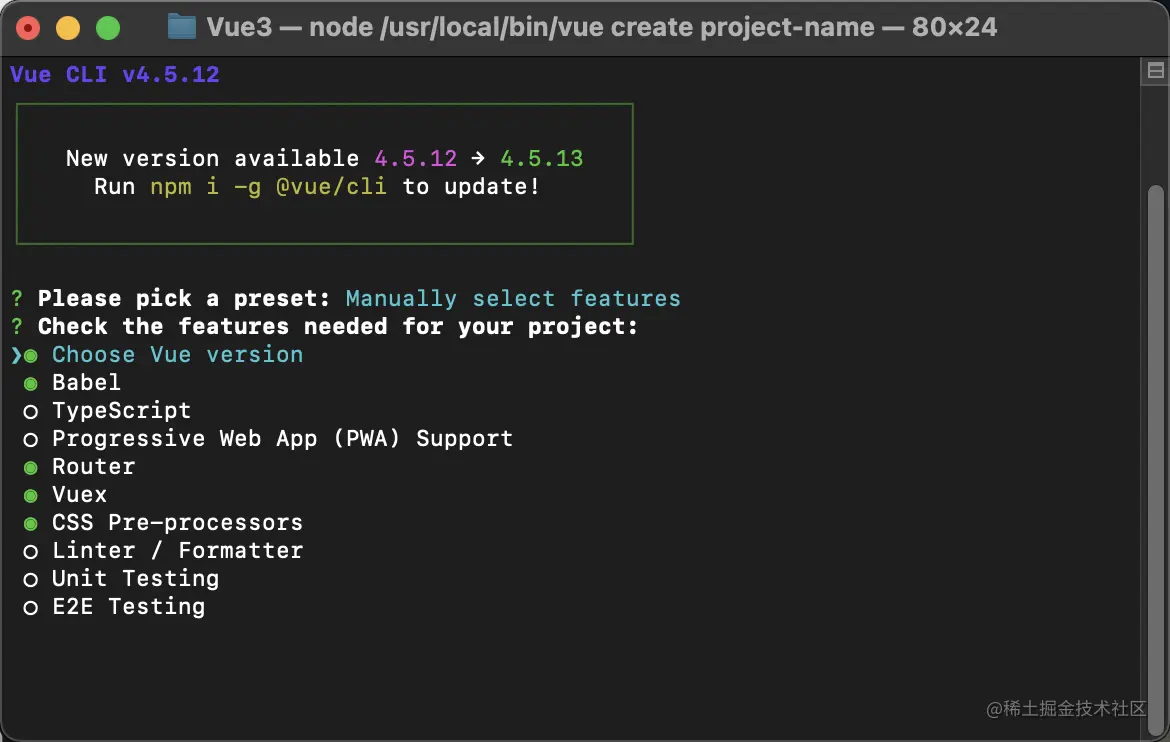Click the yellow minimize window button
The width and height of the screenshot is (1170, 742).
click(68, 28)
